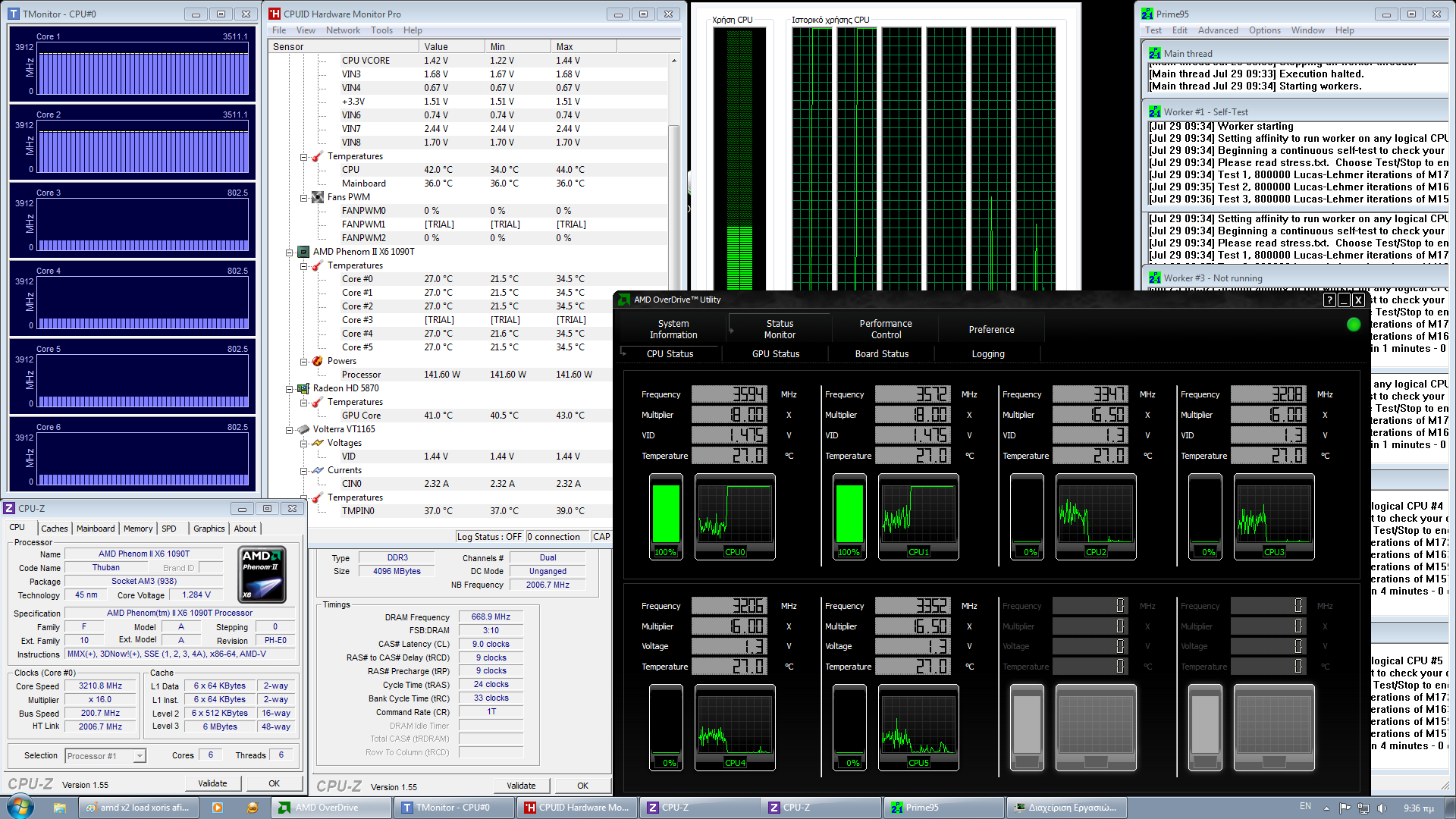1456x819 pixels.
Task: Open Windows Explorer from the taskbar
Action: (59, 808)
